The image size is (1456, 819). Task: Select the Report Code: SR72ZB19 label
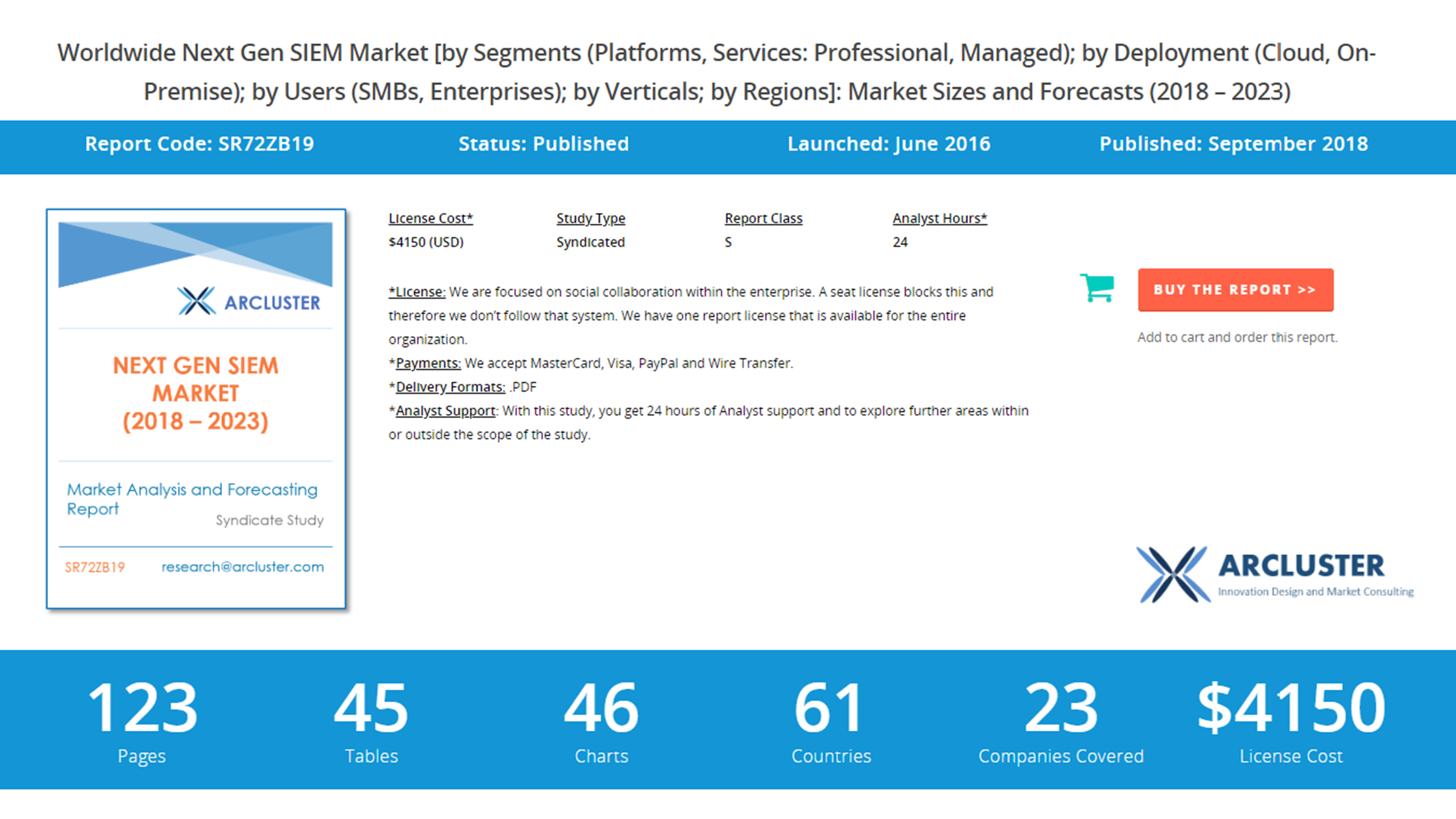pos(201,144)
